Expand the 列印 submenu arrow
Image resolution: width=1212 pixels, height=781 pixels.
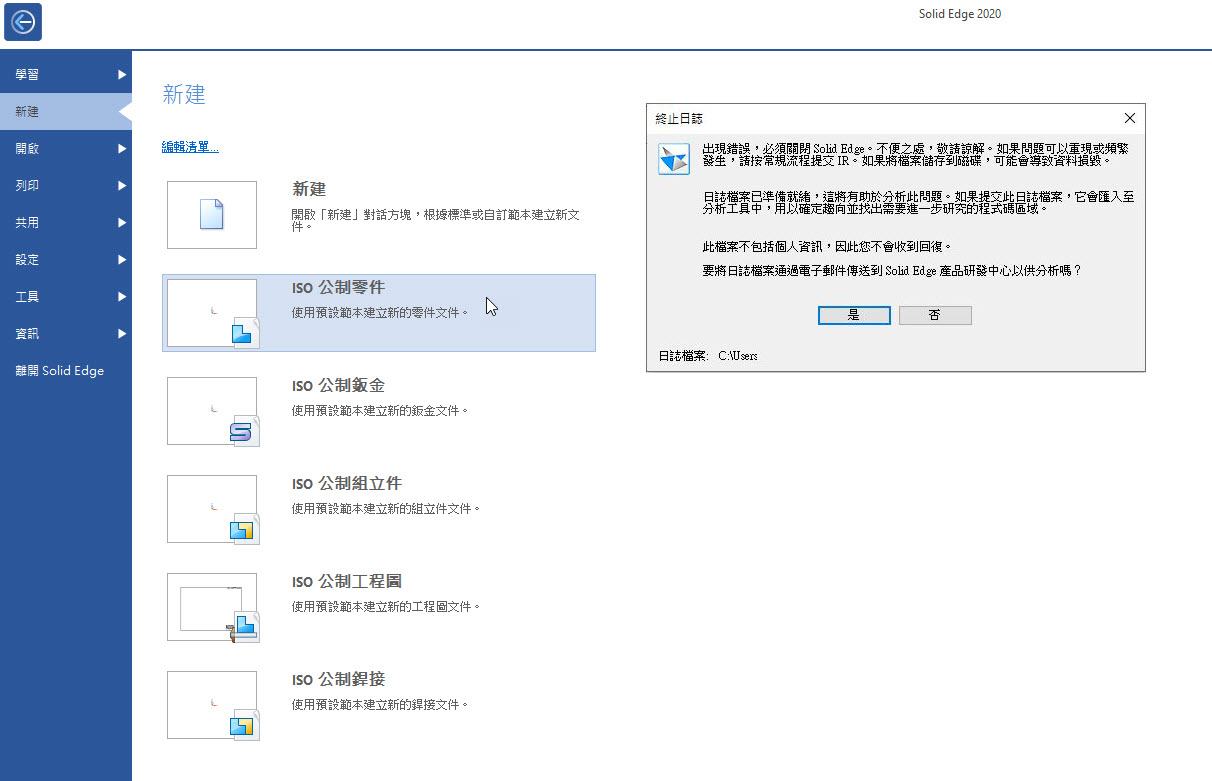coord(122,186)
